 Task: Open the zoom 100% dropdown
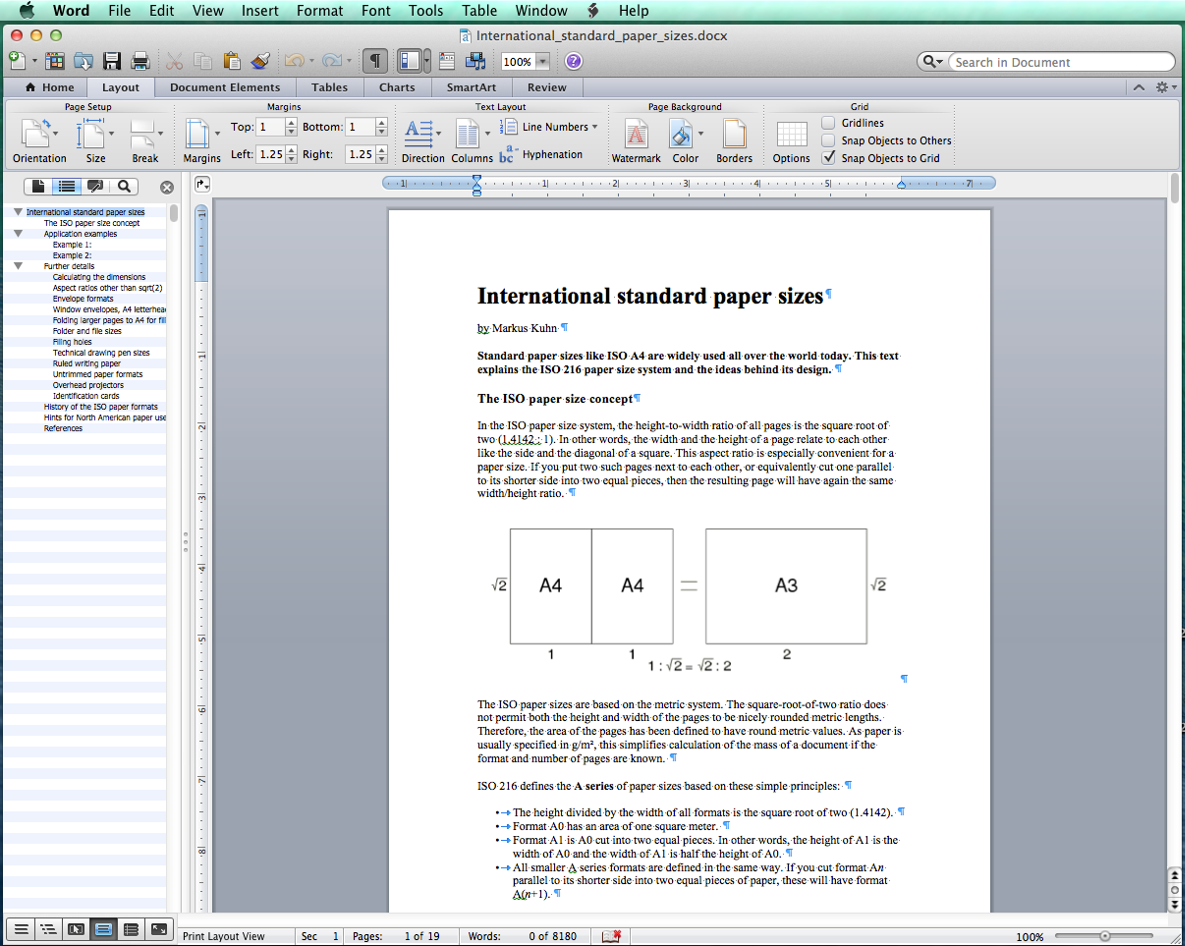[x=542, y=62]
